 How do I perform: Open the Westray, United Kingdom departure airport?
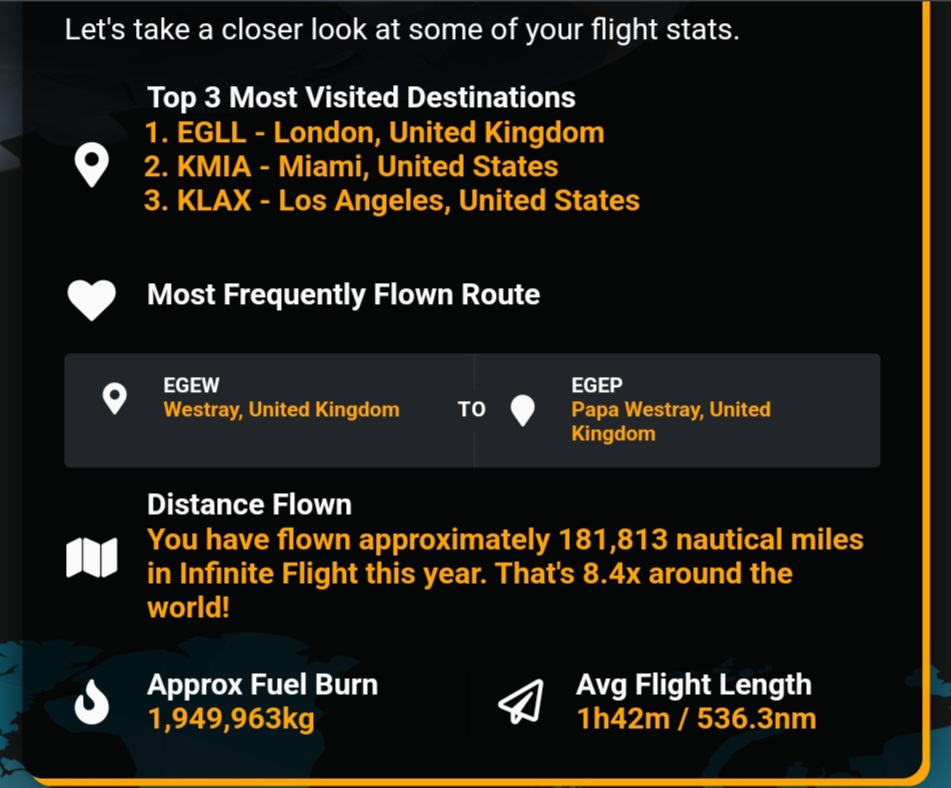tap(281, 409)
